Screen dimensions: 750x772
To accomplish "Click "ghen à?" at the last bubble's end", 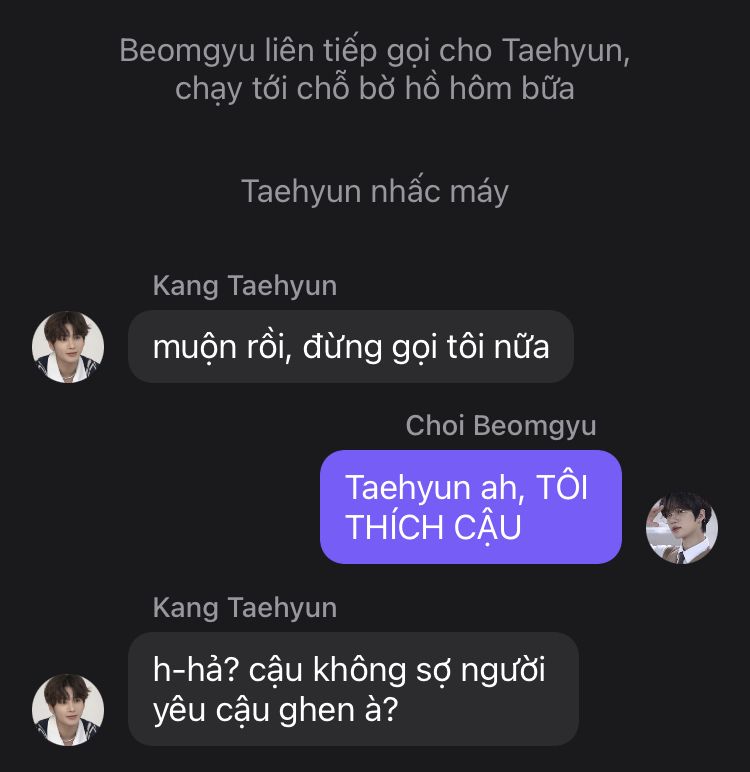I will pos(350,709).
